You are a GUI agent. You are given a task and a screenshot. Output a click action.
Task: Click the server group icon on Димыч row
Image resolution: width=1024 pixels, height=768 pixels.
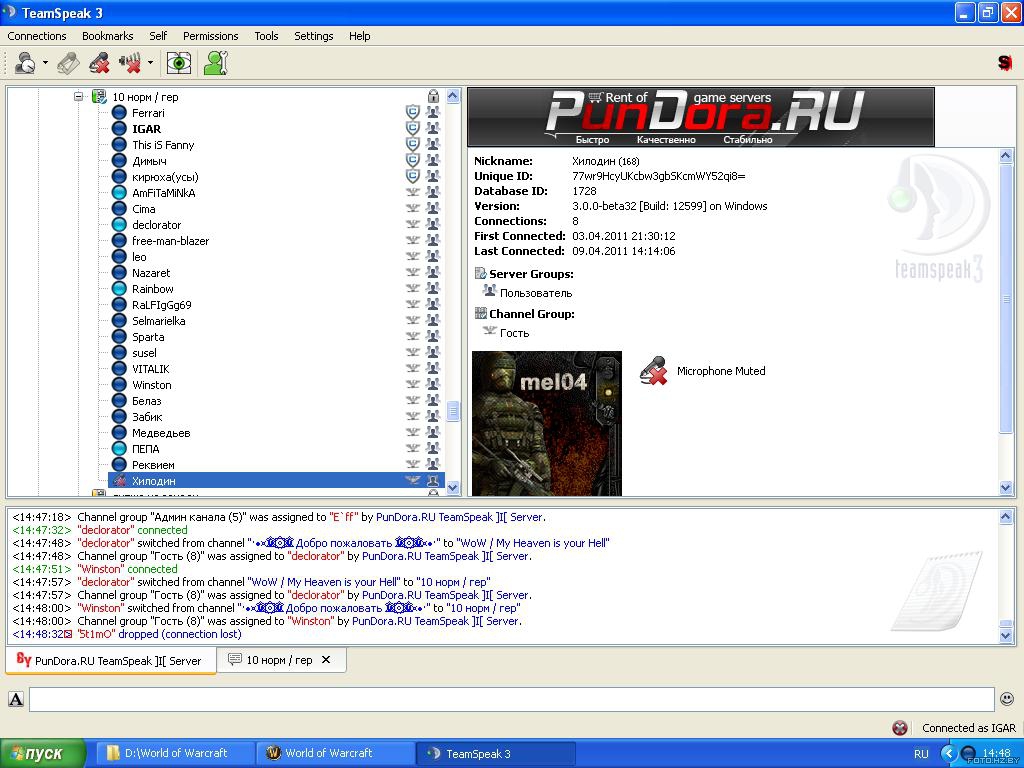tap(432, 160)
